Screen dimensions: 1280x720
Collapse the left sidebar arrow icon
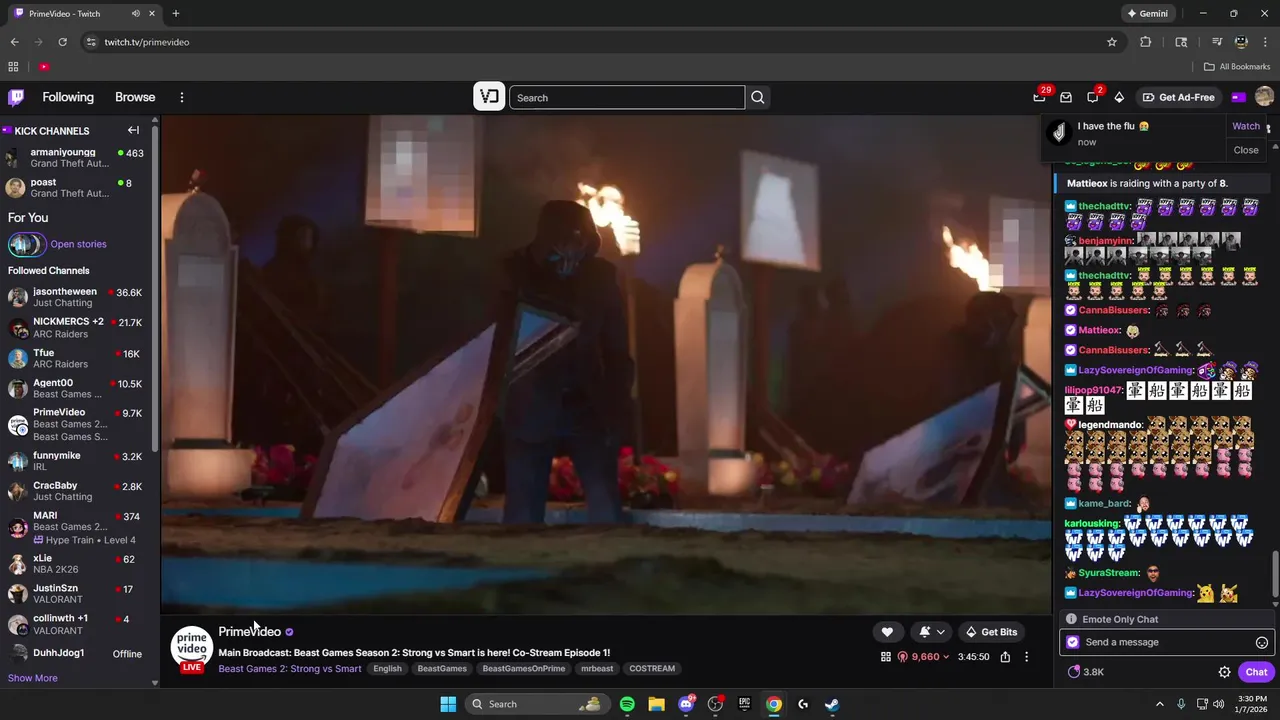tap(133, 130)
